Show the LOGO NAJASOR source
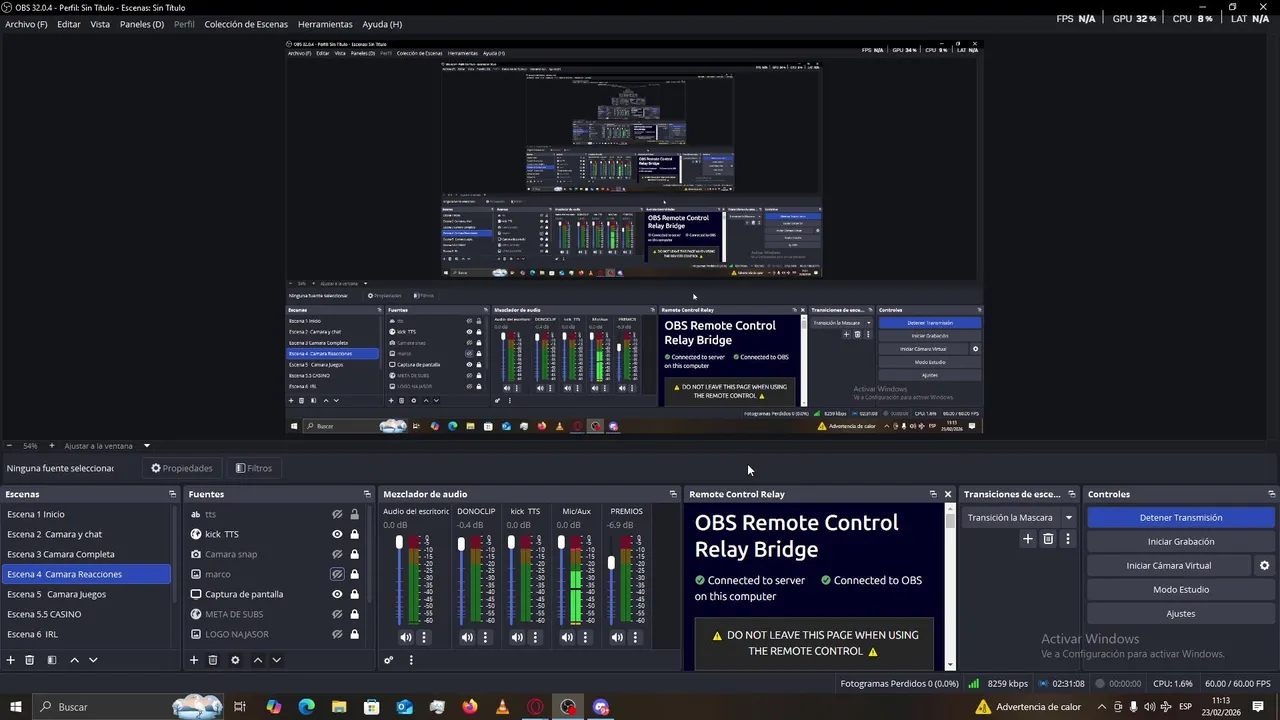1280x720 pixels. (x=337, y=634)
